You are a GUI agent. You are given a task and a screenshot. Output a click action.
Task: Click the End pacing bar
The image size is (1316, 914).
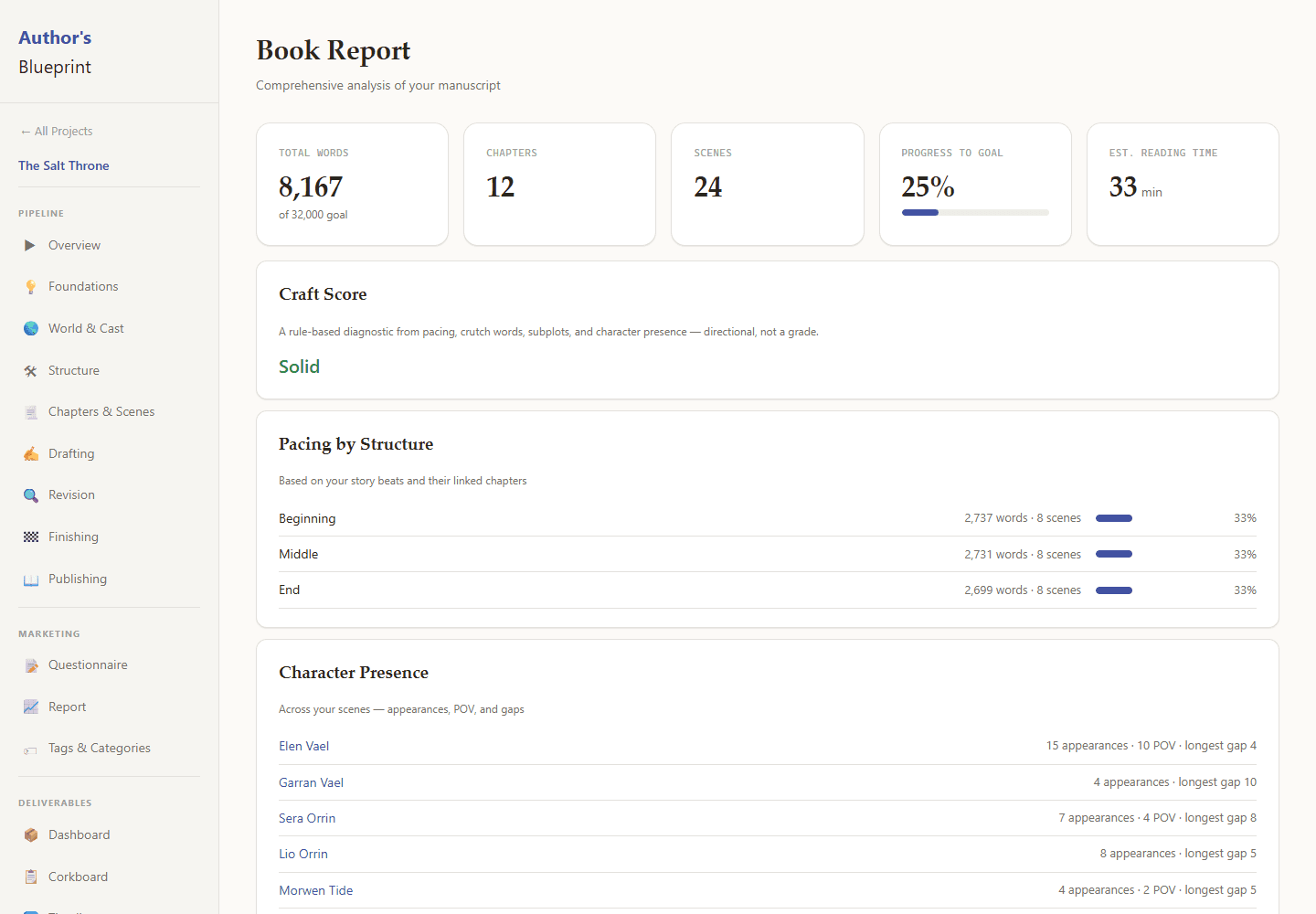coord(1114,590)
